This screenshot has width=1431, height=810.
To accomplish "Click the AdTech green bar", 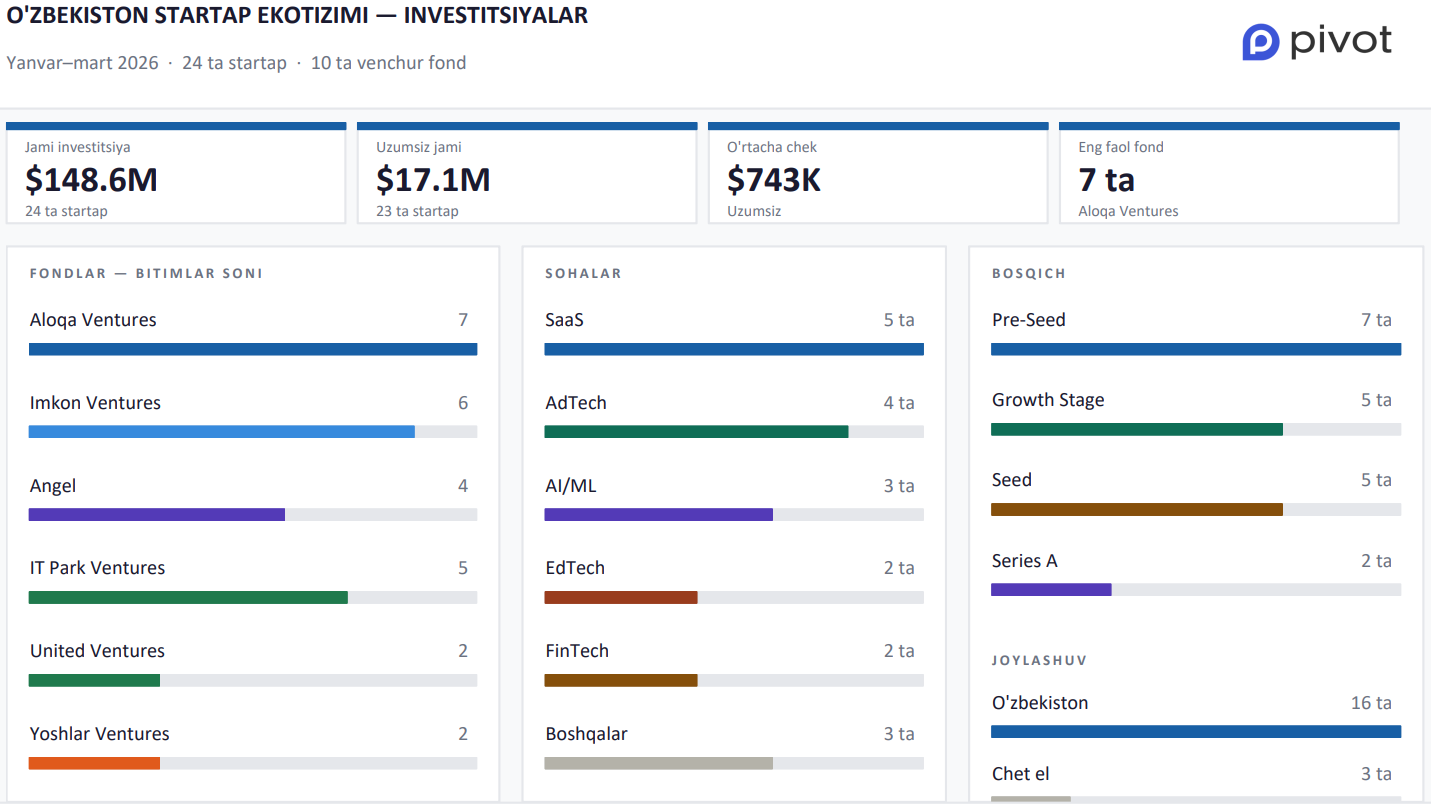I will (696, 432).
